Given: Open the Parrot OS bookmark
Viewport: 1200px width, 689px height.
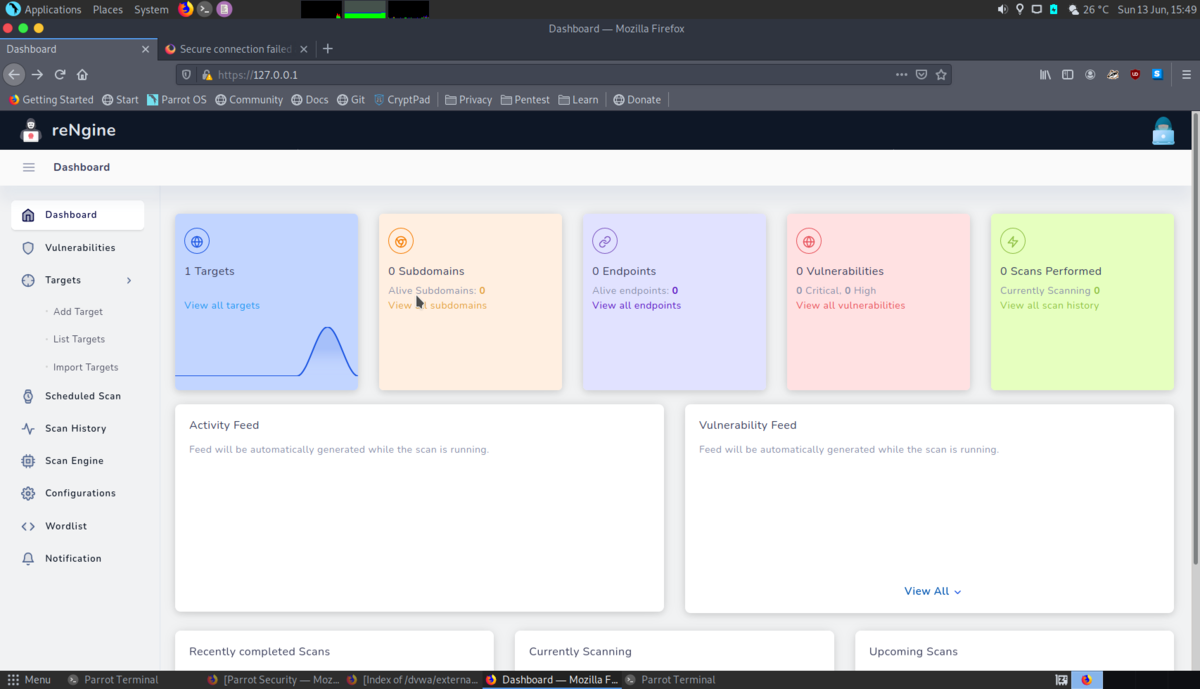Looking at the screenshot, I should click(176, 100).
